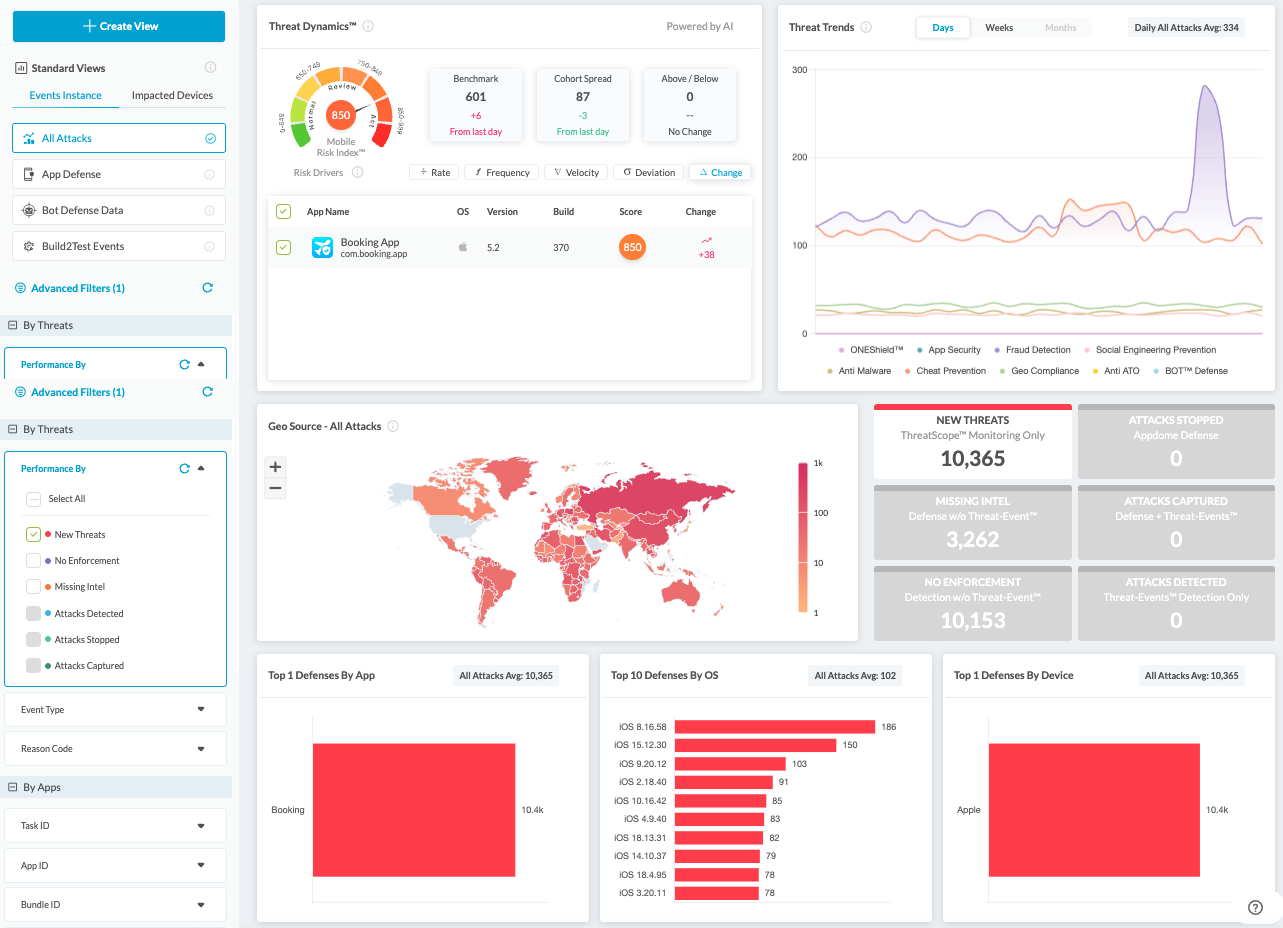
Task: Click the map zoom in plus button
Action: (276, 467)
